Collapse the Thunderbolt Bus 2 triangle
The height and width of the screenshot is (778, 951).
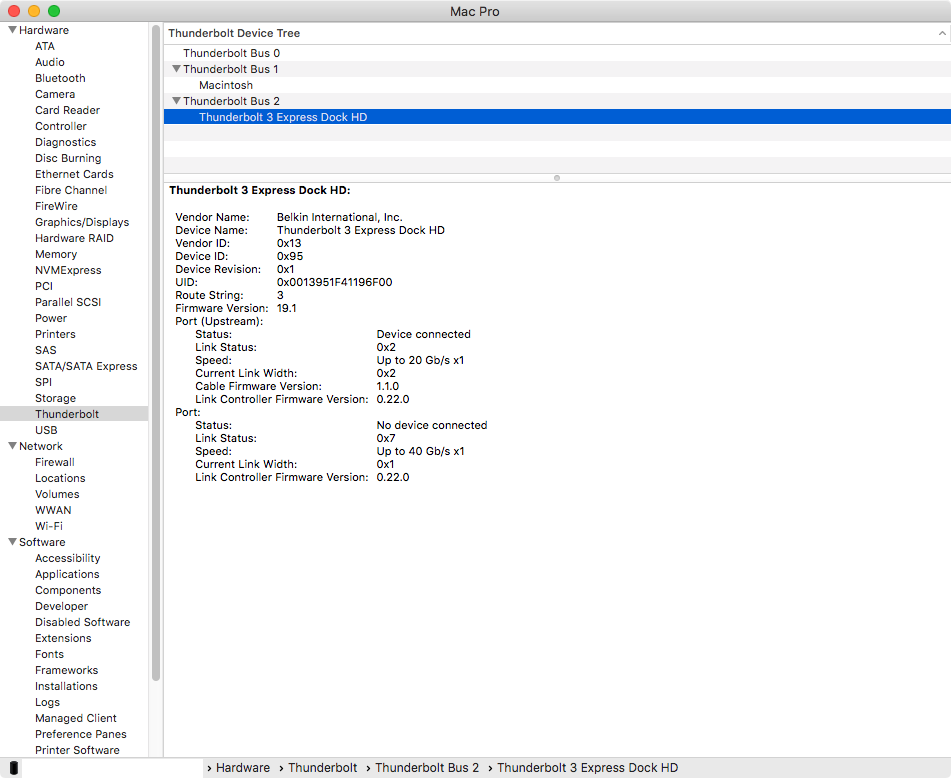click(x=176, y=101)
